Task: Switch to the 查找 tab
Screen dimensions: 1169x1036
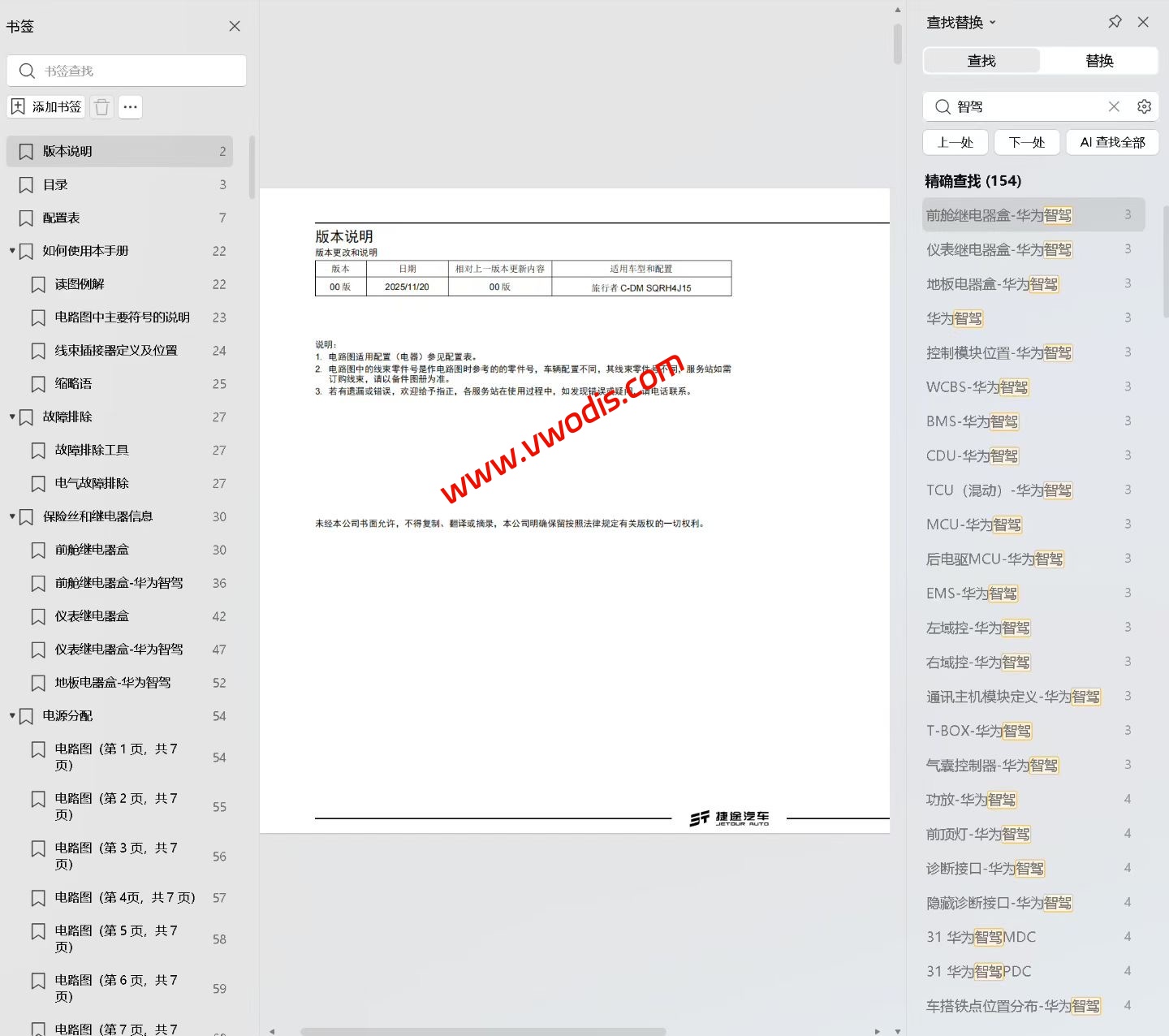Action: pyautogui.click(x=981, y=60)
